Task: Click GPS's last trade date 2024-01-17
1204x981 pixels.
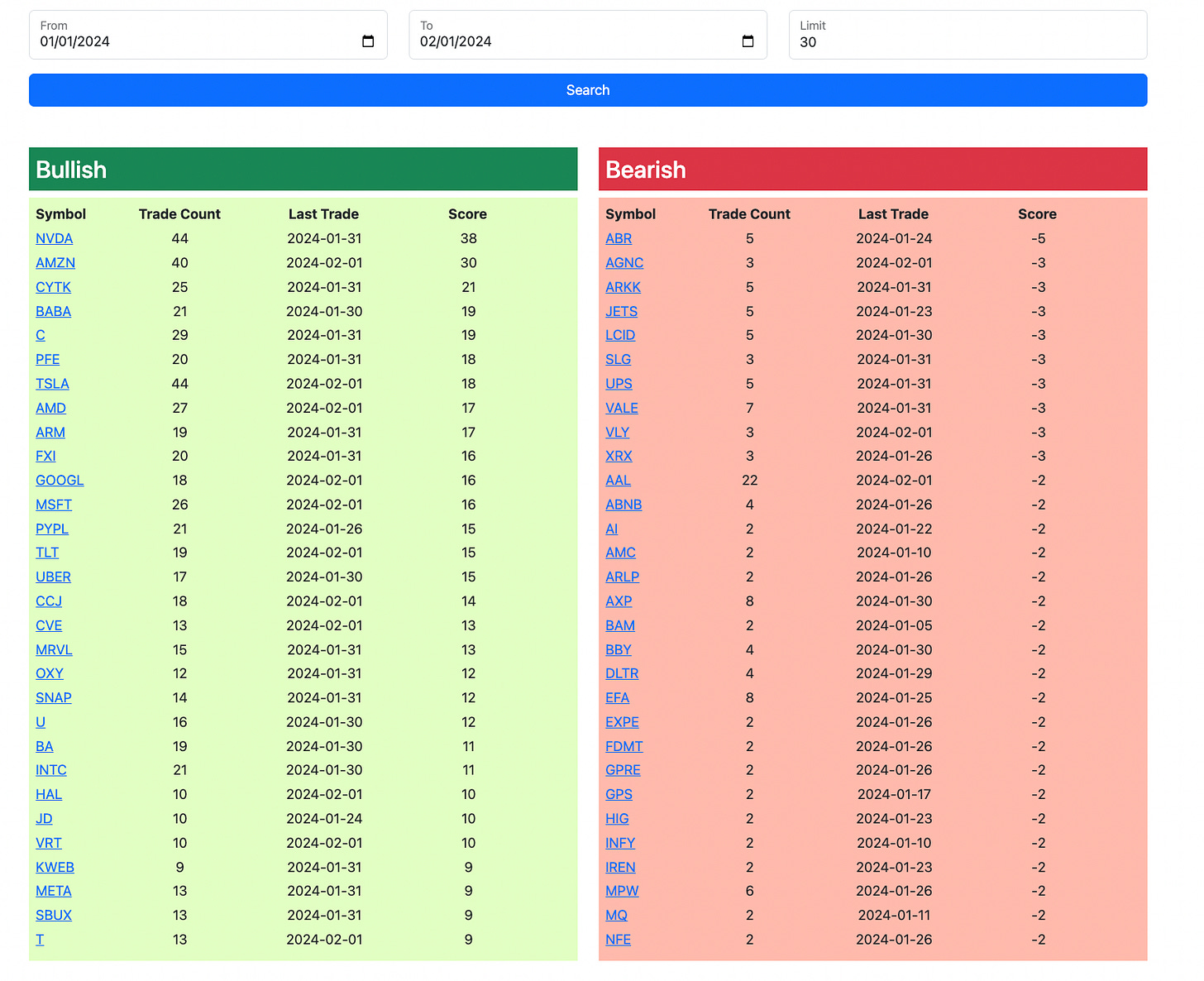Action: (894, 794)
